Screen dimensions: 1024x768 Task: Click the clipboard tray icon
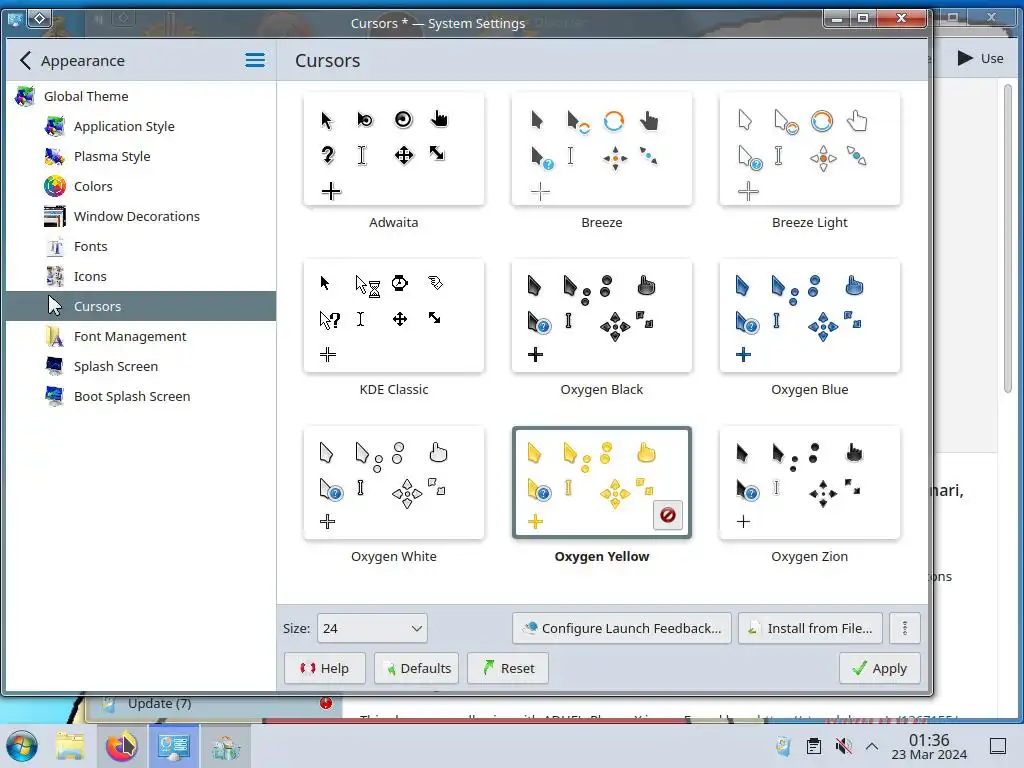coord(814,746)
